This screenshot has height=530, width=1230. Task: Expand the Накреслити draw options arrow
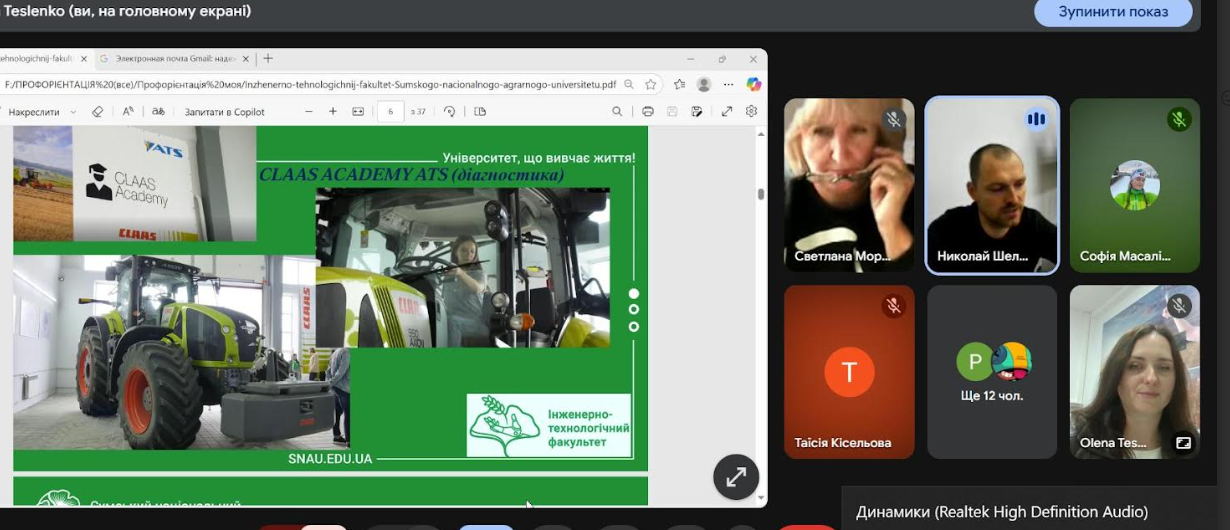tap(74, 112)
